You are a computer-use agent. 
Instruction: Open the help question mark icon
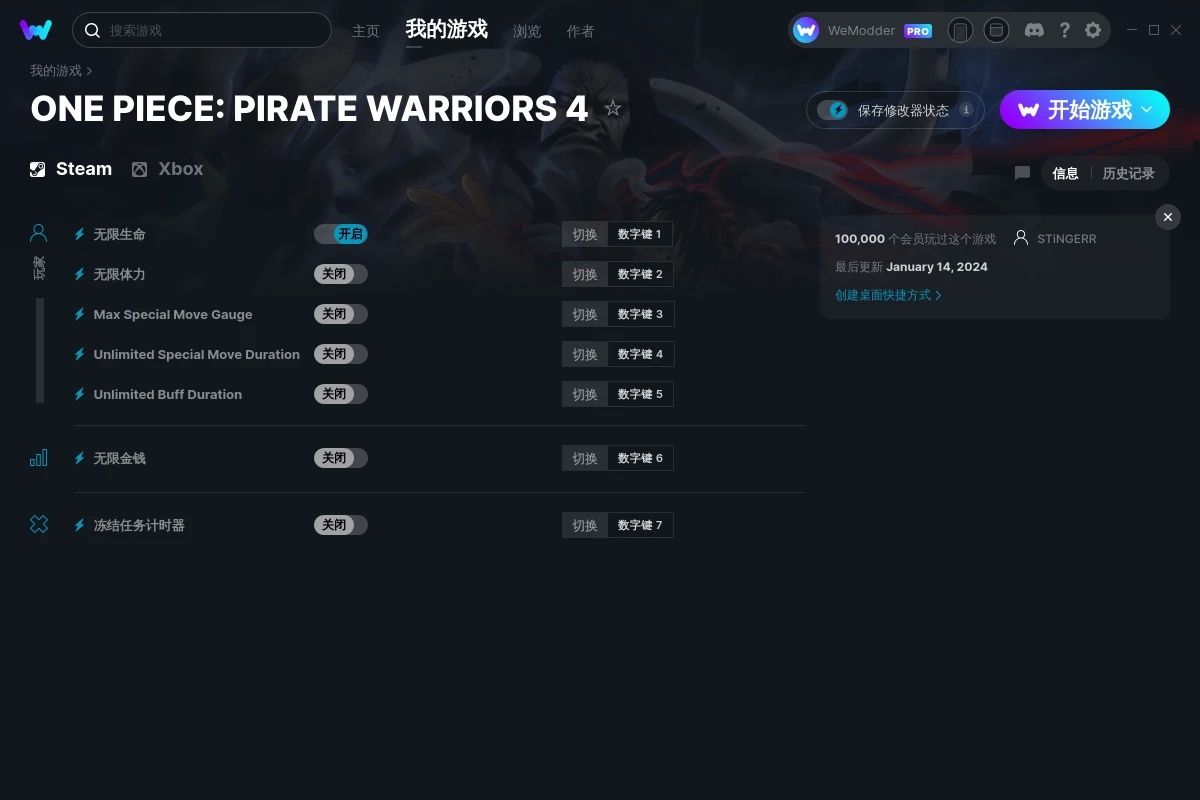(x=1064, y=30)
